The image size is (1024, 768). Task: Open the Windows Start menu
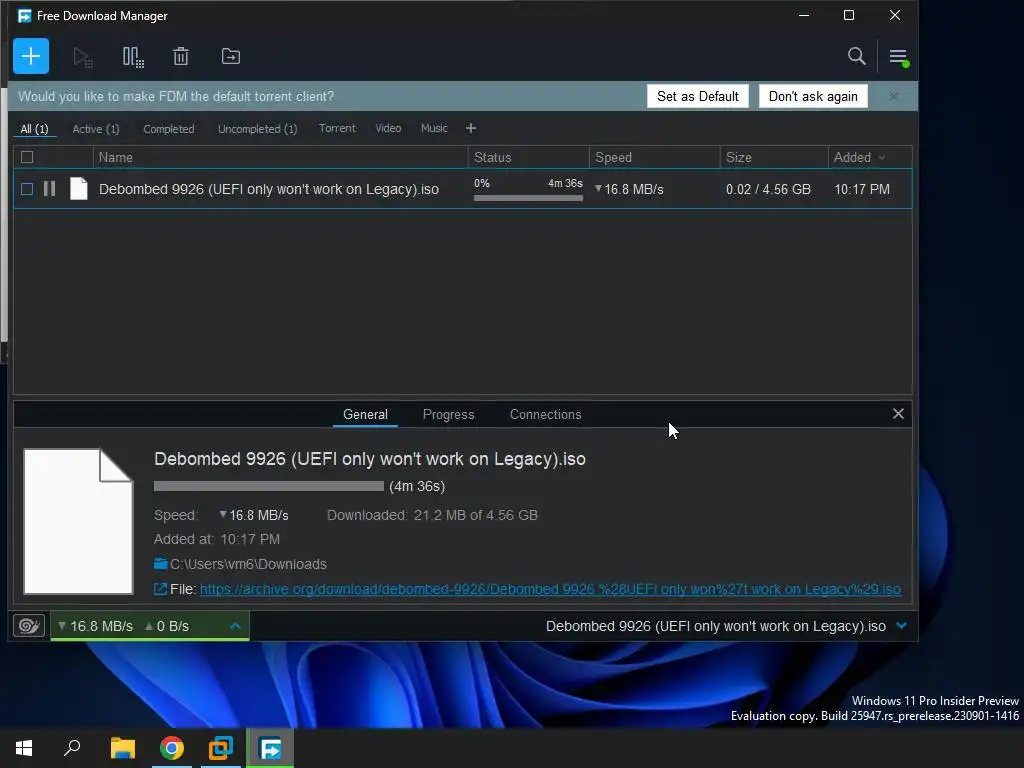(24, 748)
